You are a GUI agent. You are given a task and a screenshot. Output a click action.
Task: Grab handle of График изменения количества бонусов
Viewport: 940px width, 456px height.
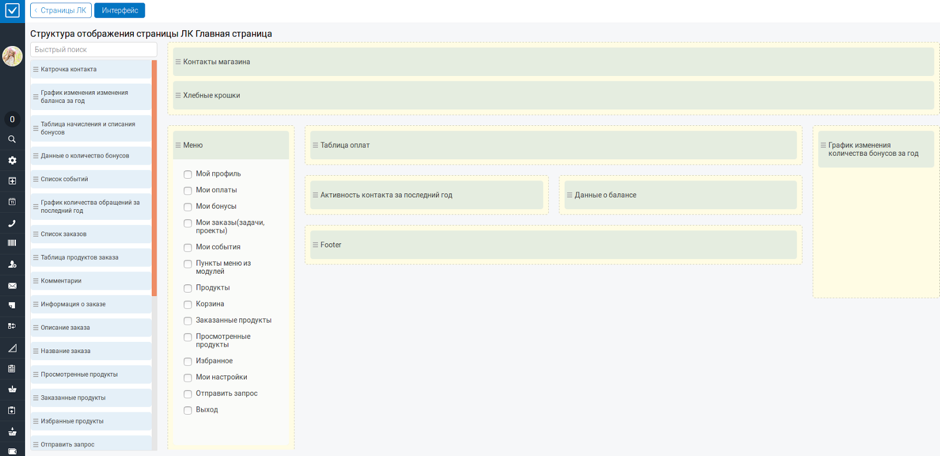[823, 144]
